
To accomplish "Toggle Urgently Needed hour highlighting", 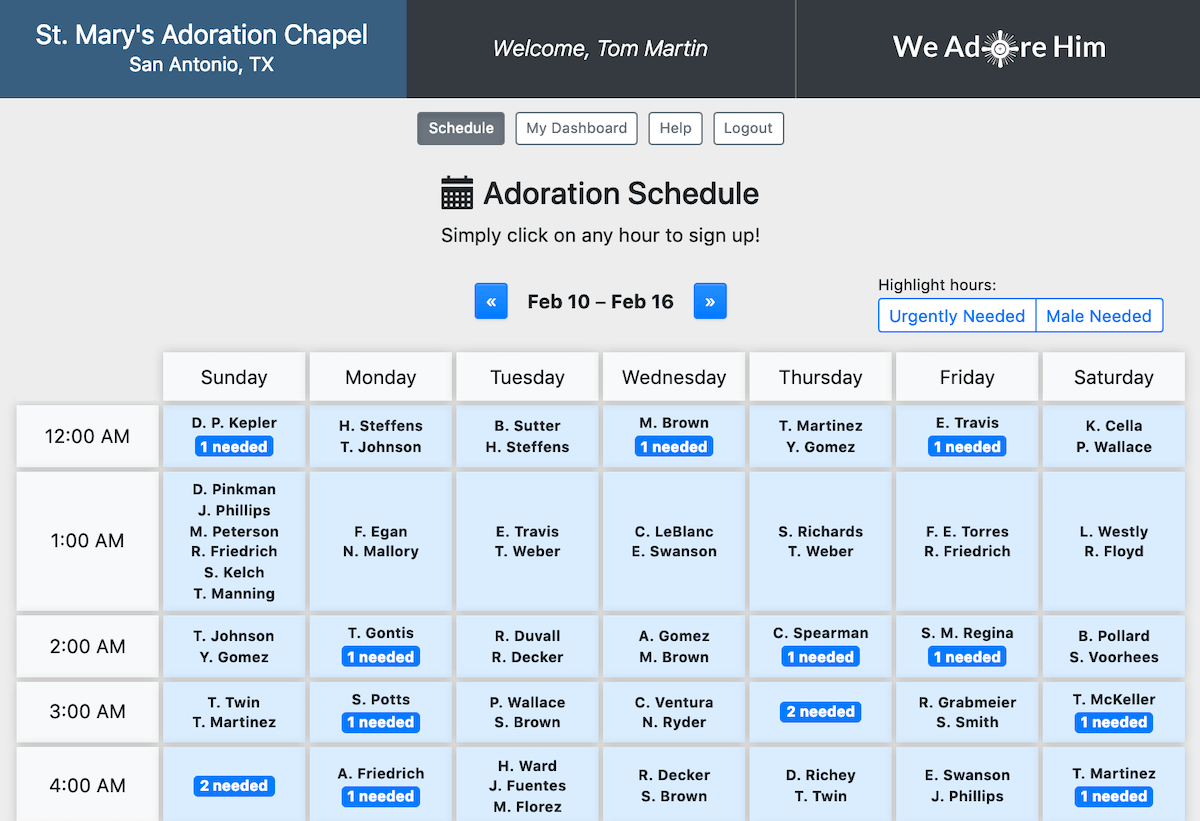I will 957,316.
